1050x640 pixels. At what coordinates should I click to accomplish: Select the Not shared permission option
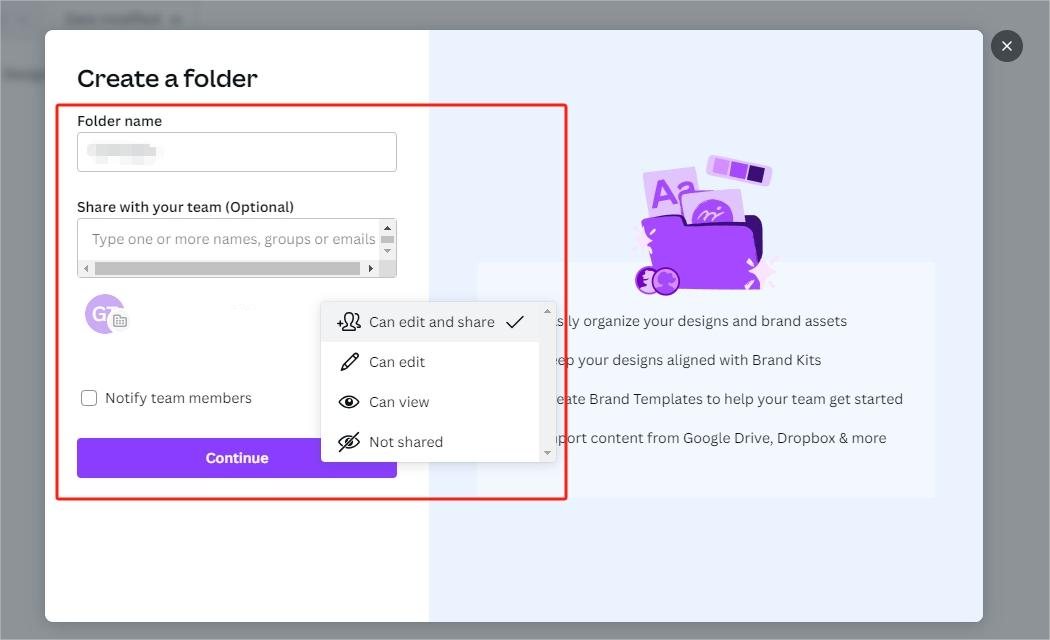[406, 442]
